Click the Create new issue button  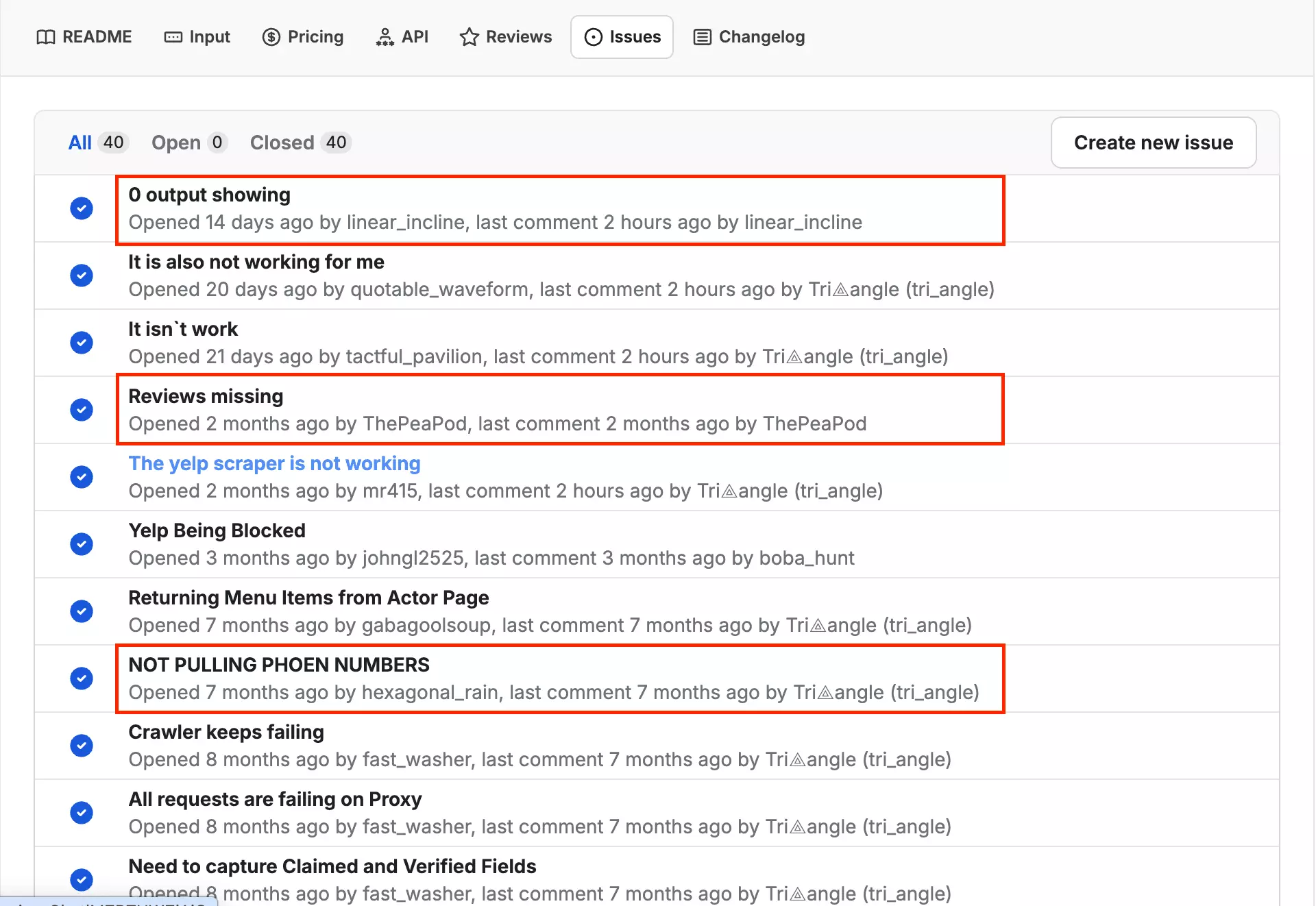1153,143
